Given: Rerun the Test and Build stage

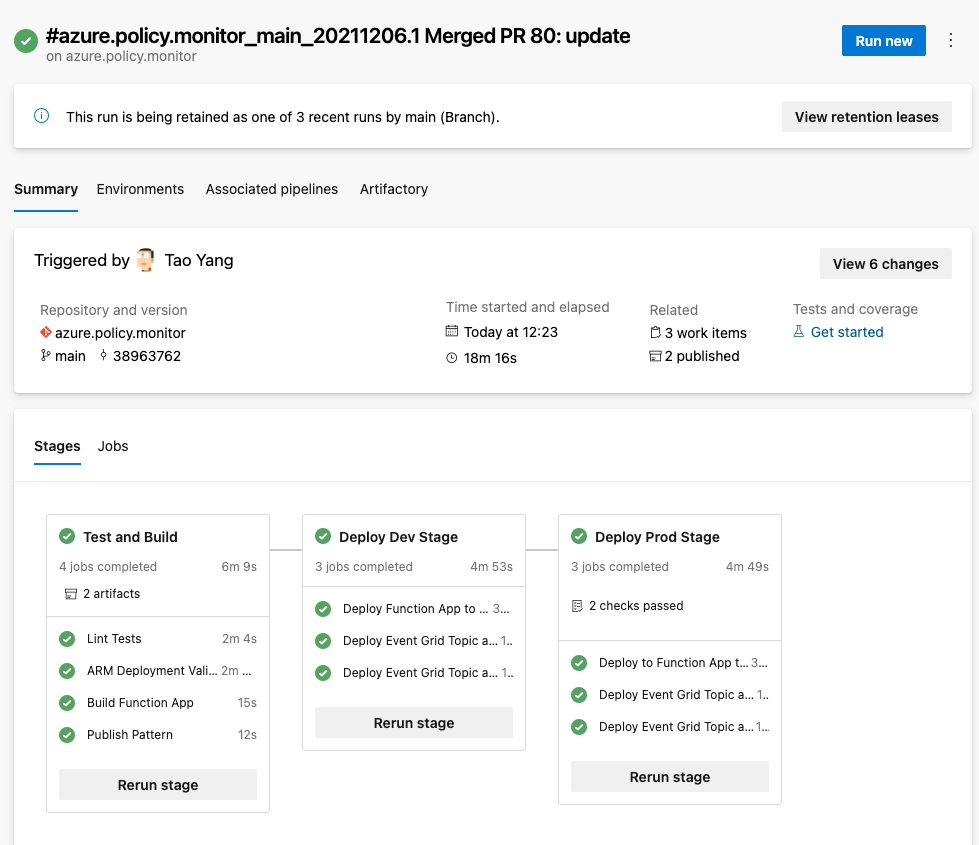Looking at the screenshot, I should point(158,784).
